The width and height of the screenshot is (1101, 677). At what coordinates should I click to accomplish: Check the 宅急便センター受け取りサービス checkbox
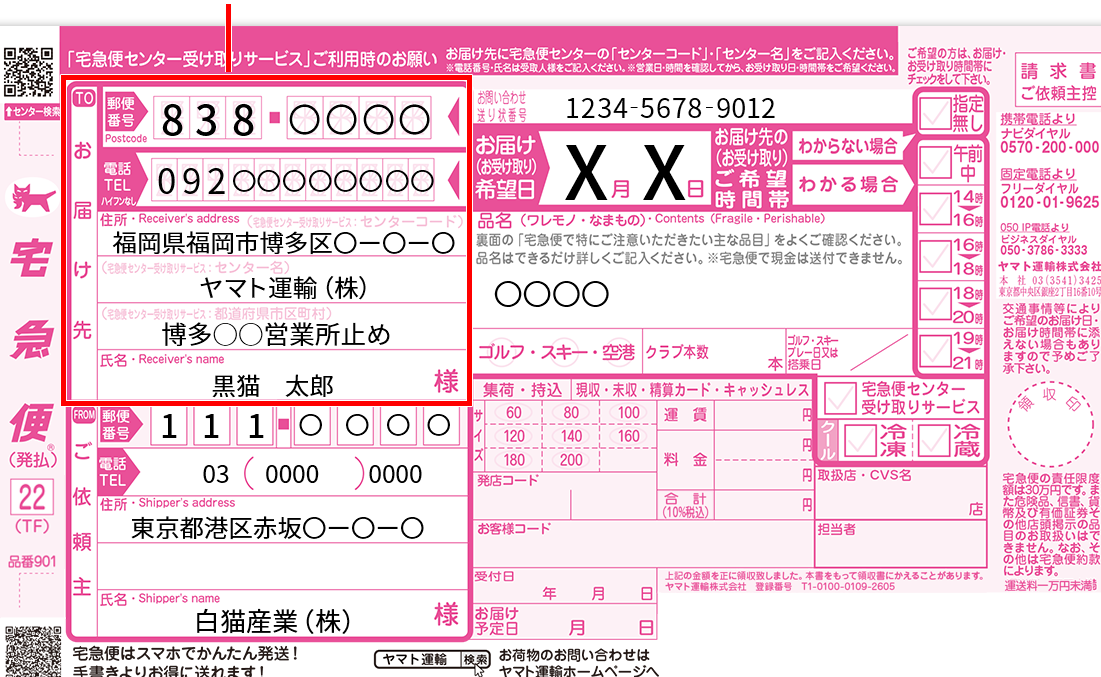pos(840,398)
